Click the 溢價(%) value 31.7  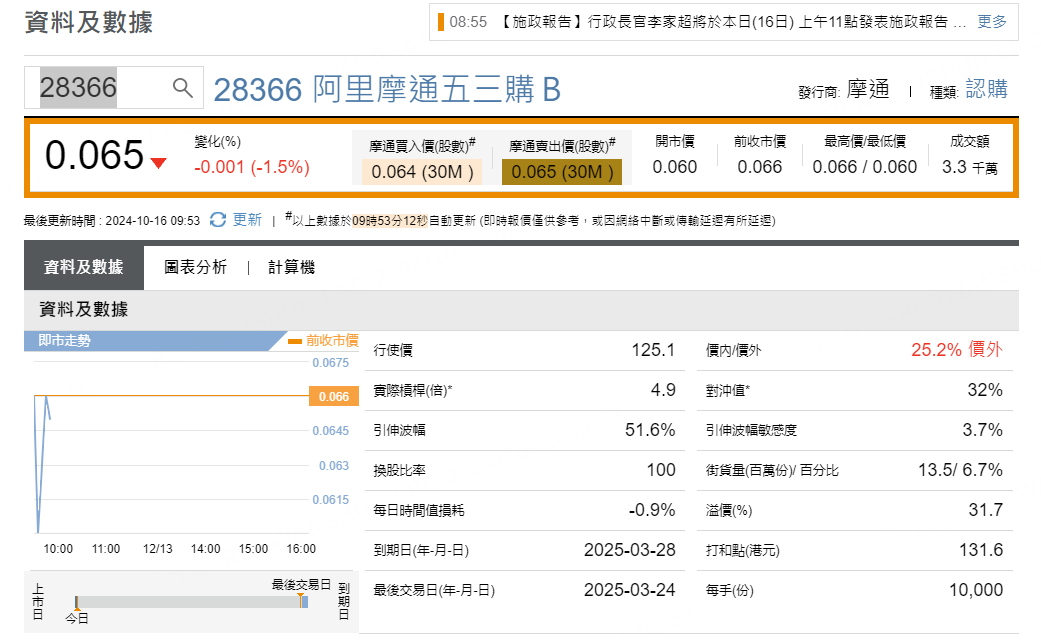[985, 510]
